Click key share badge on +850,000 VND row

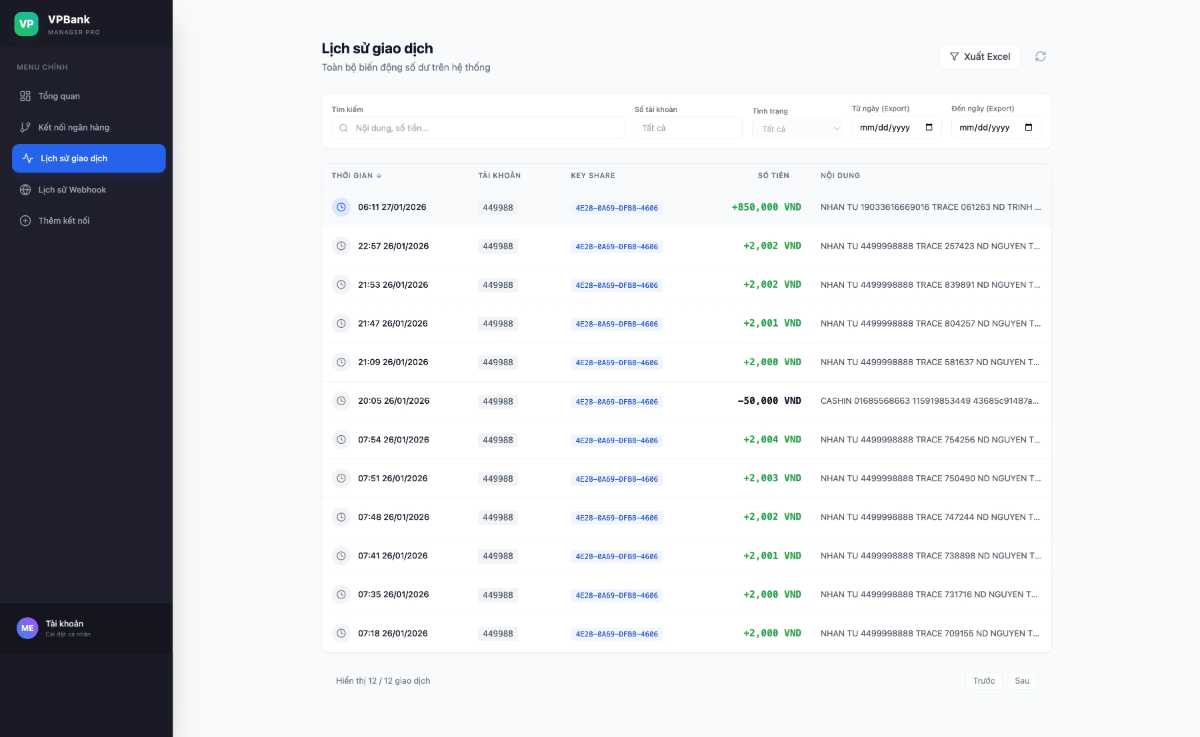pos(616,208)
